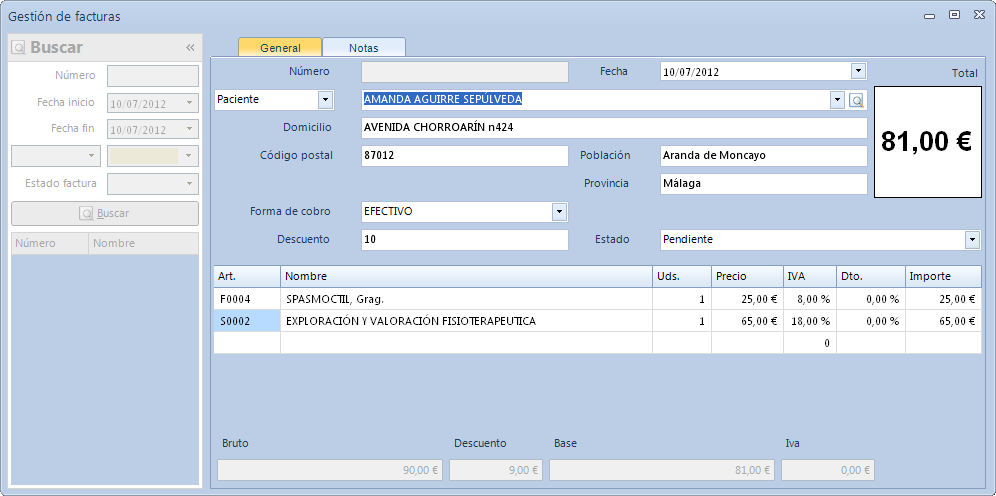The height and width of the screenshot is (496, 996).
Task: Click the Código postal field 87012
Action: click(464, 156)
